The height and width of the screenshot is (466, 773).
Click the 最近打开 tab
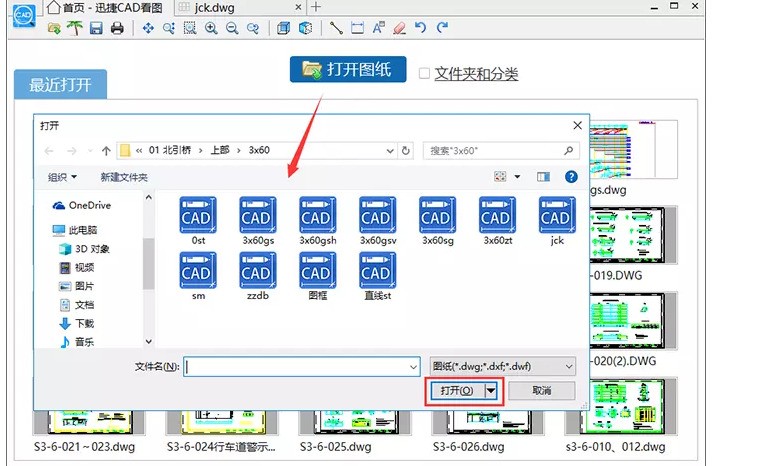[60, 84]
